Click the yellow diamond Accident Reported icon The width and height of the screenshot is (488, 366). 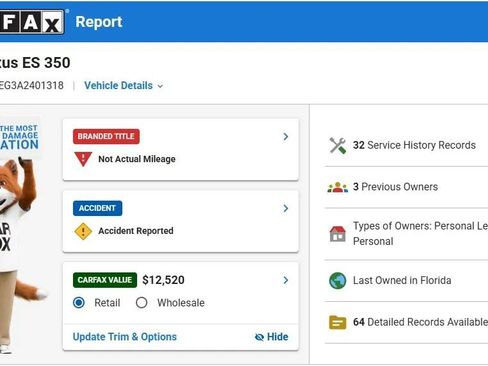[83, 231]
